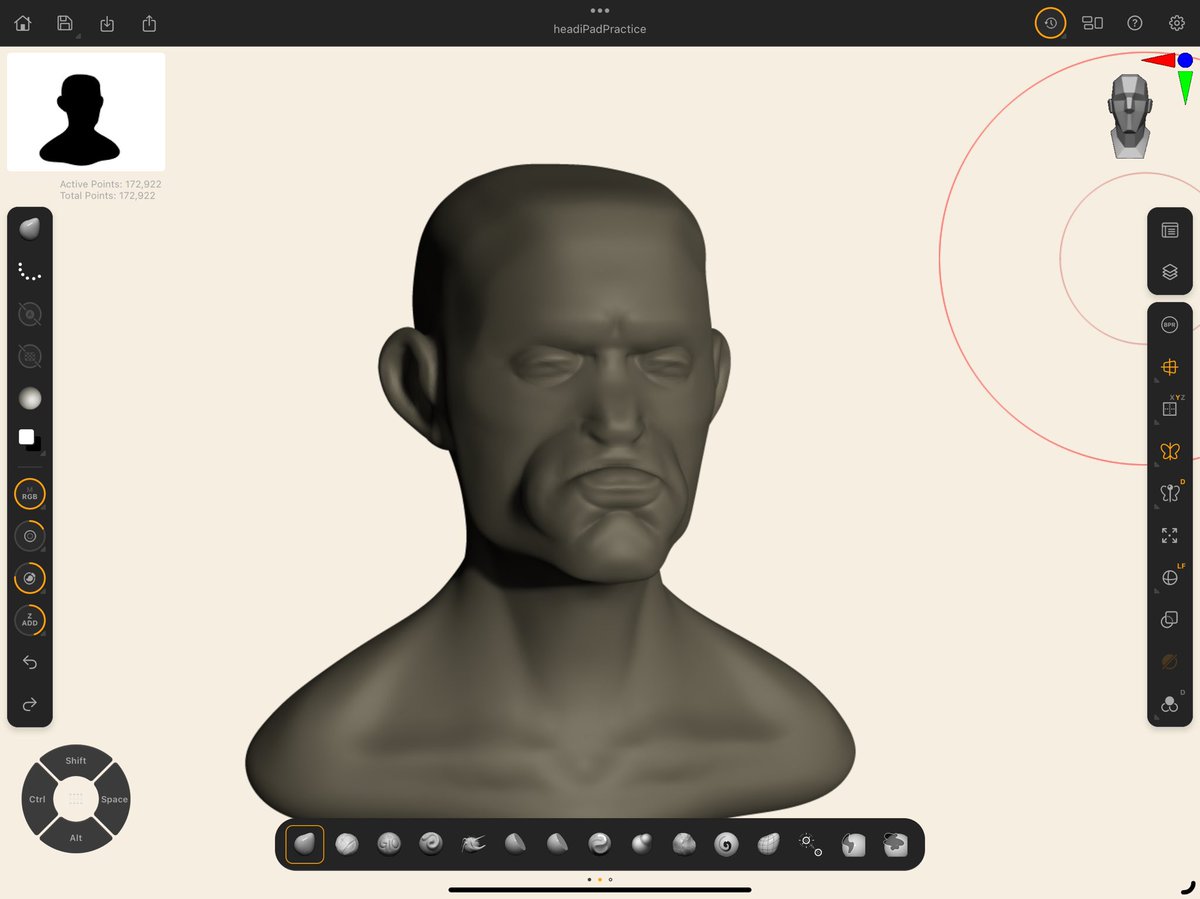Open the disabled texture slot
The width and height of the screenshot is (1200, 899).
pos(30,356)
